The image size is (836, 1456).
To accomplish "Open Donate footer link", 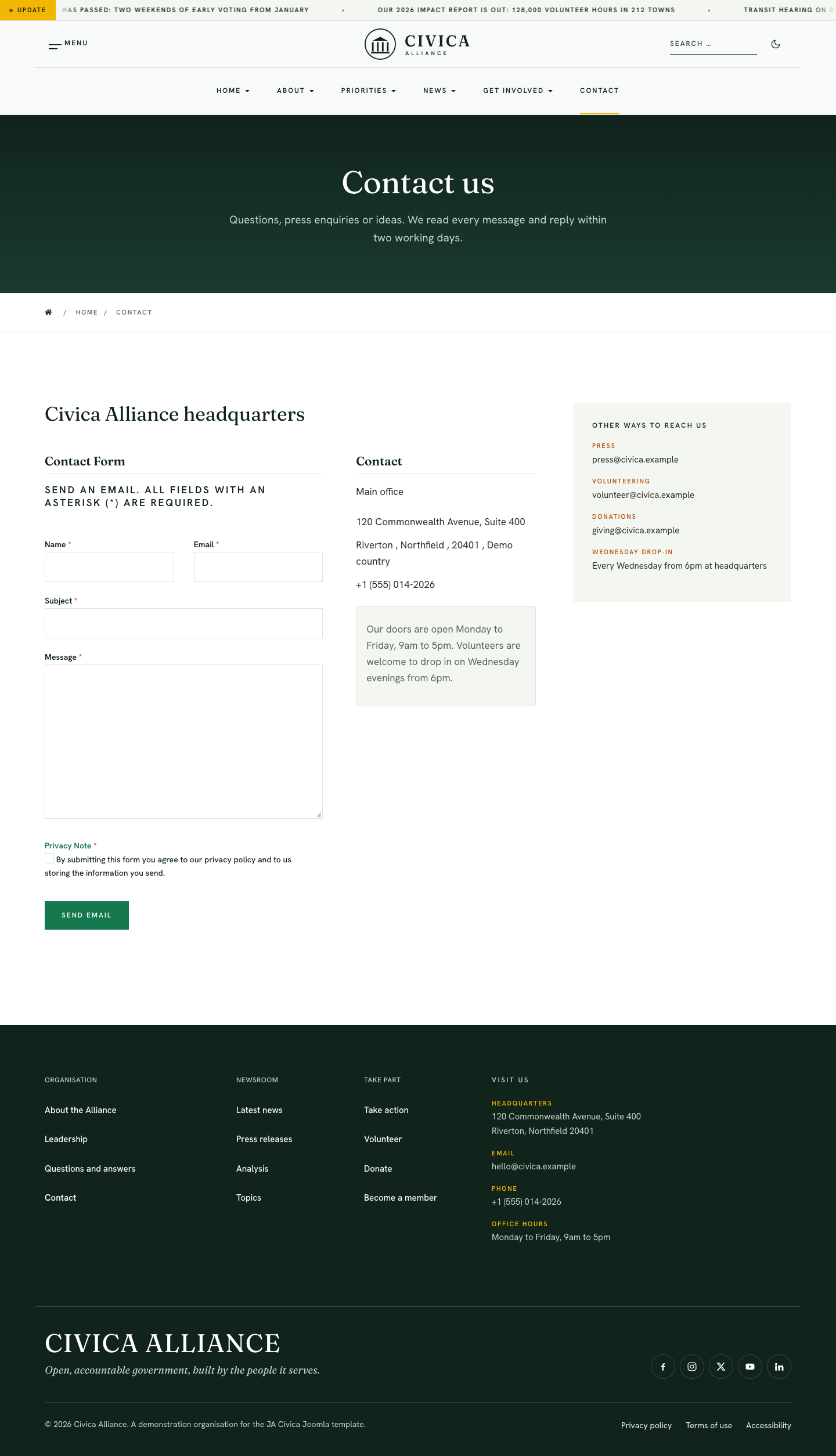I will pyautogui.click(x=378, y=1169).
